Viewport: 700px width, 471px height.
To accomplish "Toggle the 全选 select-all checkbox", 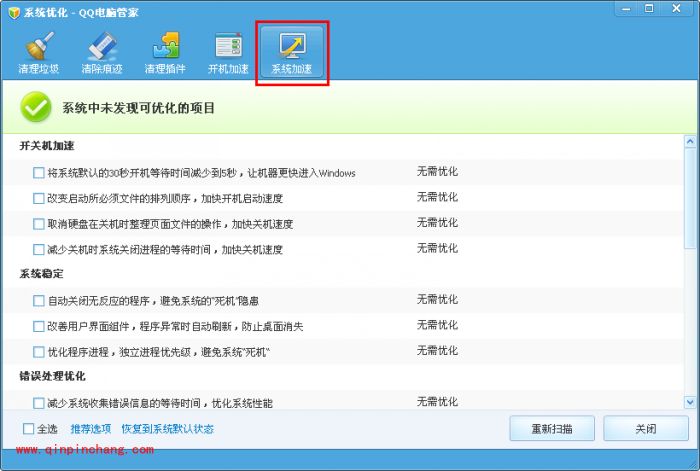I will tap(29, 429).
